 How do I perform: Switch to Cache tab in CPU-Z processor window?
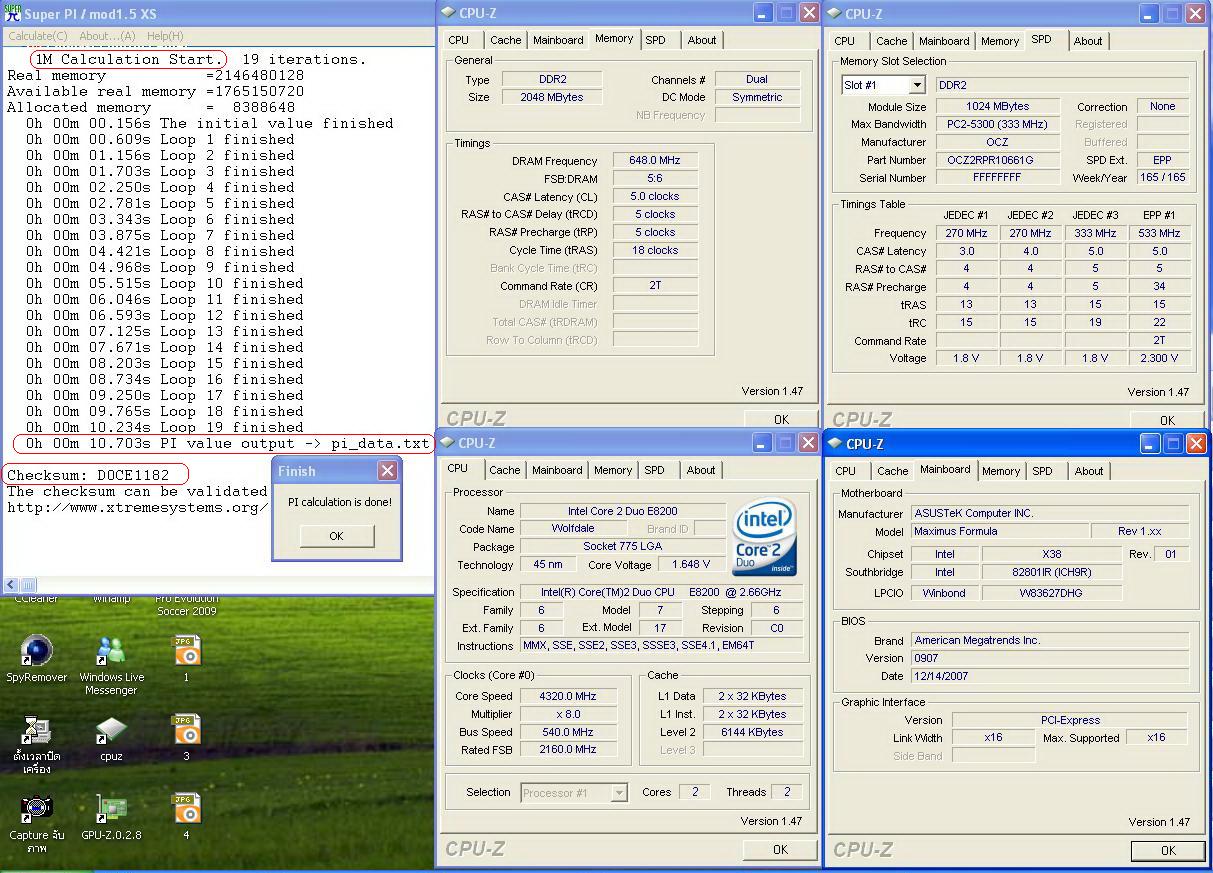click(x=505, y=470)
